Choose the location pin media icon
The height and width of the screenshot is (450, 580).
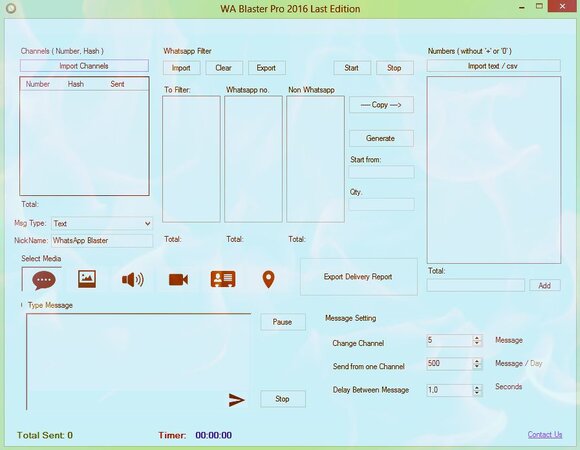point(269,279)
